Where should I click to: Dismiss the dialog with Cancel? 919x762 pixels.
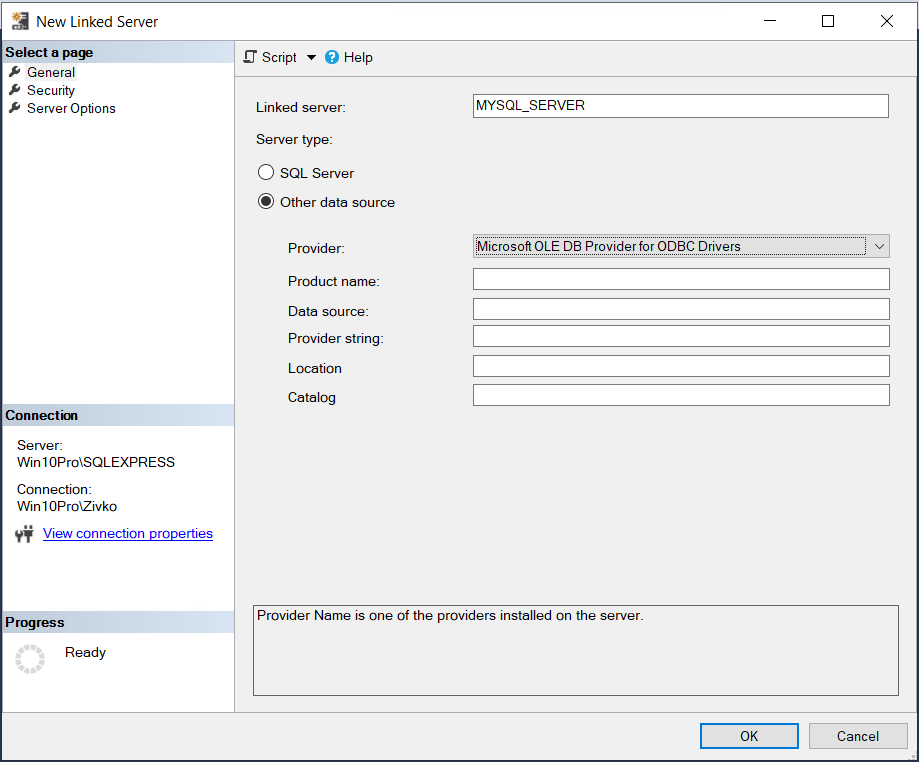tap(857, 735)
